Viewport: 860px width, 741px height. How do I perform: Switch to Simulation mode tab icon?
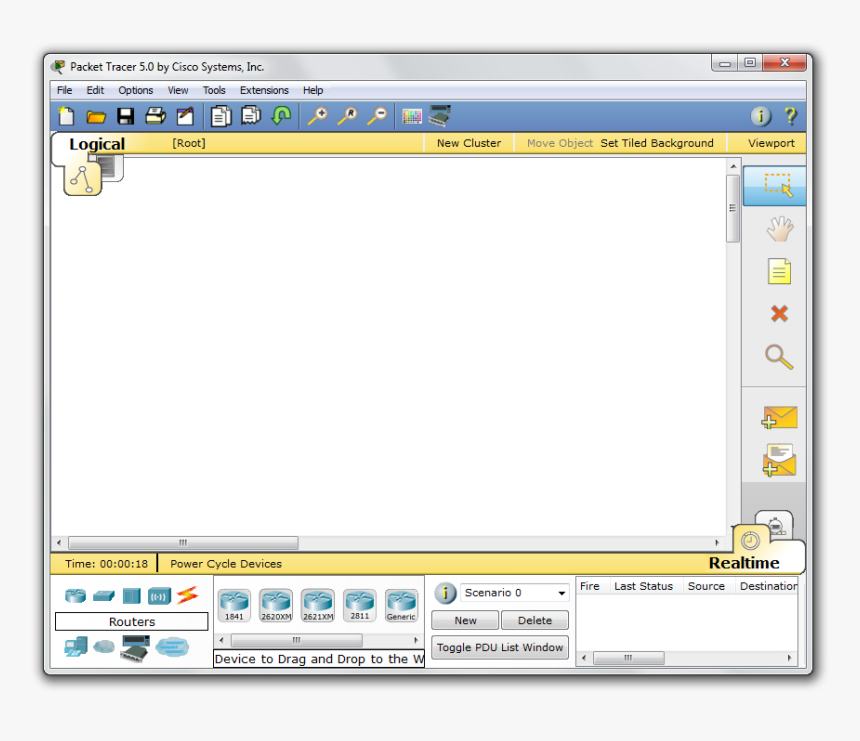point(775,525)
